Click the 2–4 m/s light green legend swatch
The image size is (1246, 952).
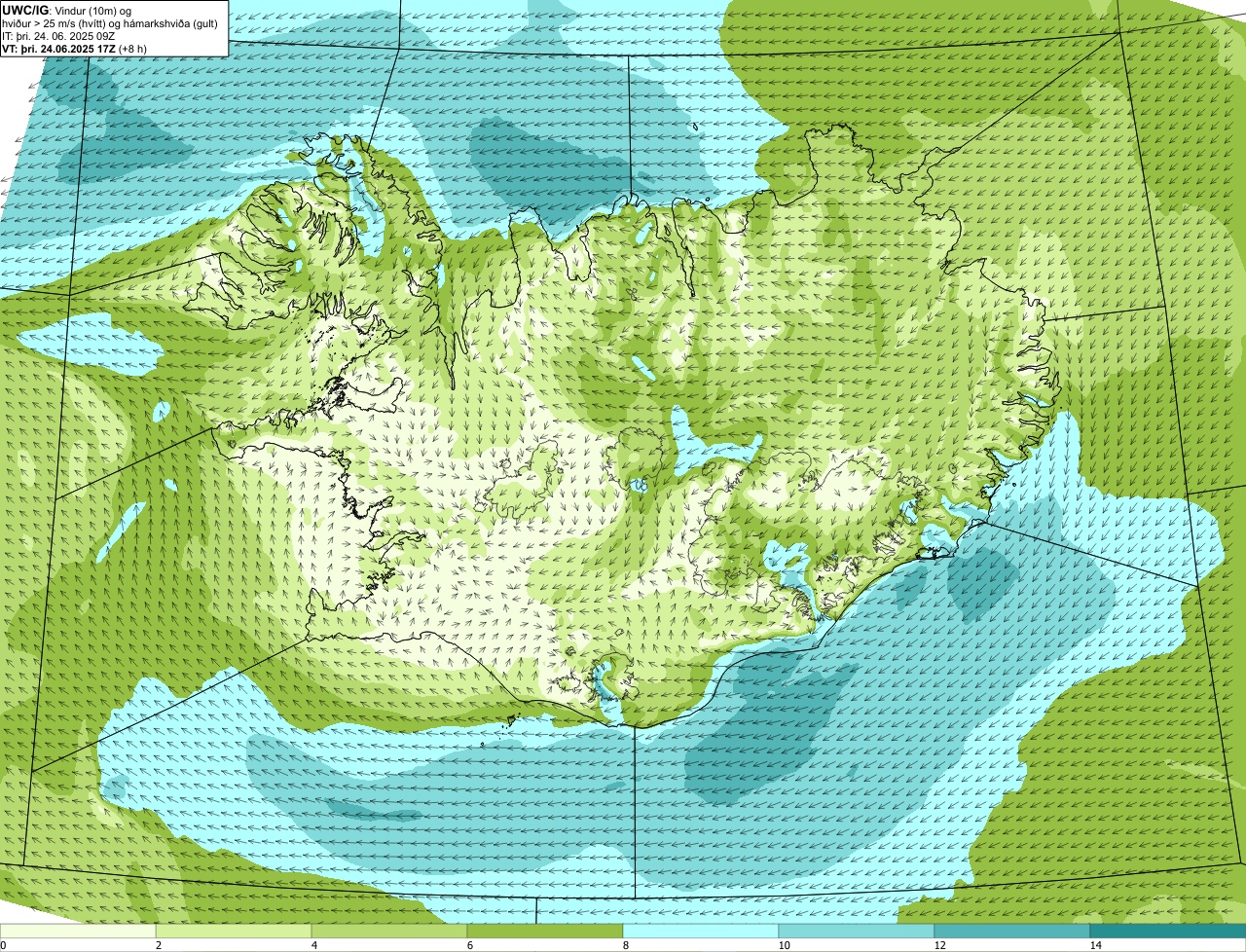coord(234,931)
